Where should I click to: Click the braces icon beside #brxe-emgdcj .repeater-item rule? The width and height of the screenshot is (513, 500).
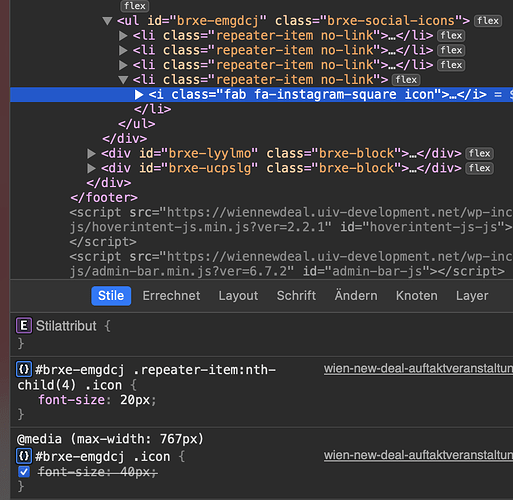(x=24, y=369)
